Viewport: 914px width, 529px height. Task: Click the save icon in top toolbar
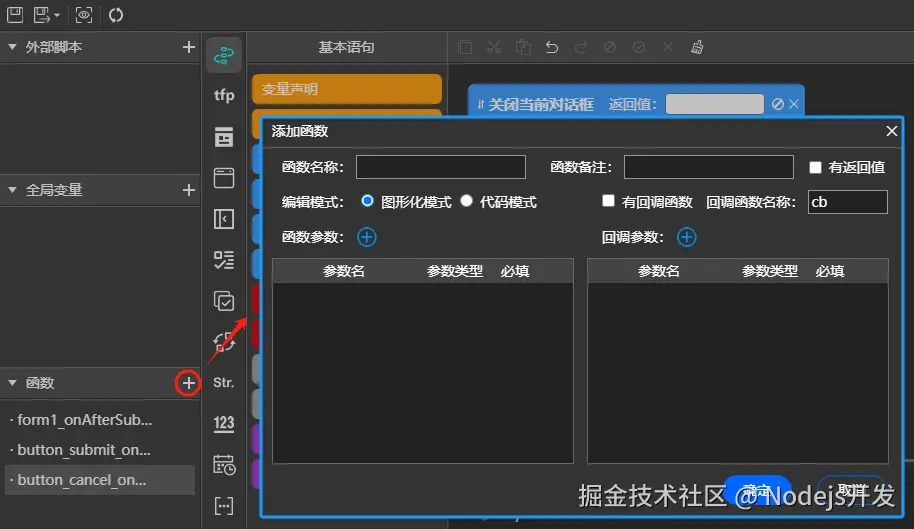15,15
